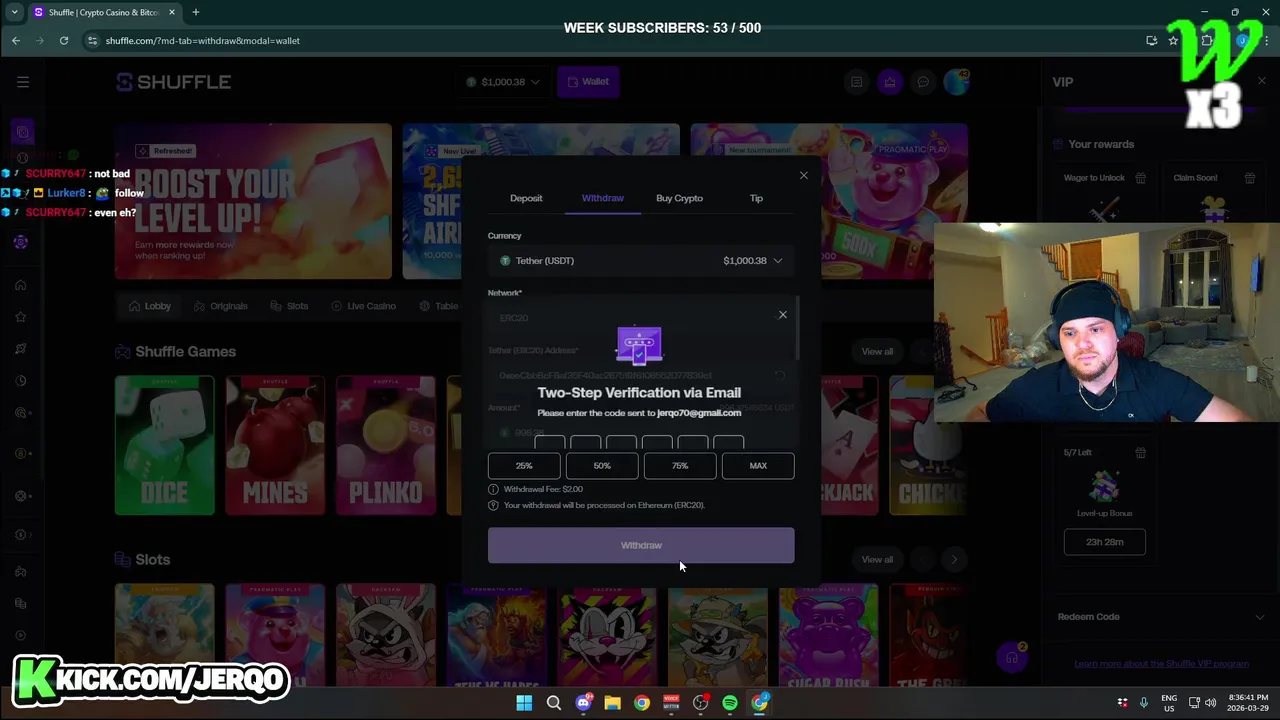Open Spotify from the taskbar
The image size is (1280, 720).
tap(730, 703)
